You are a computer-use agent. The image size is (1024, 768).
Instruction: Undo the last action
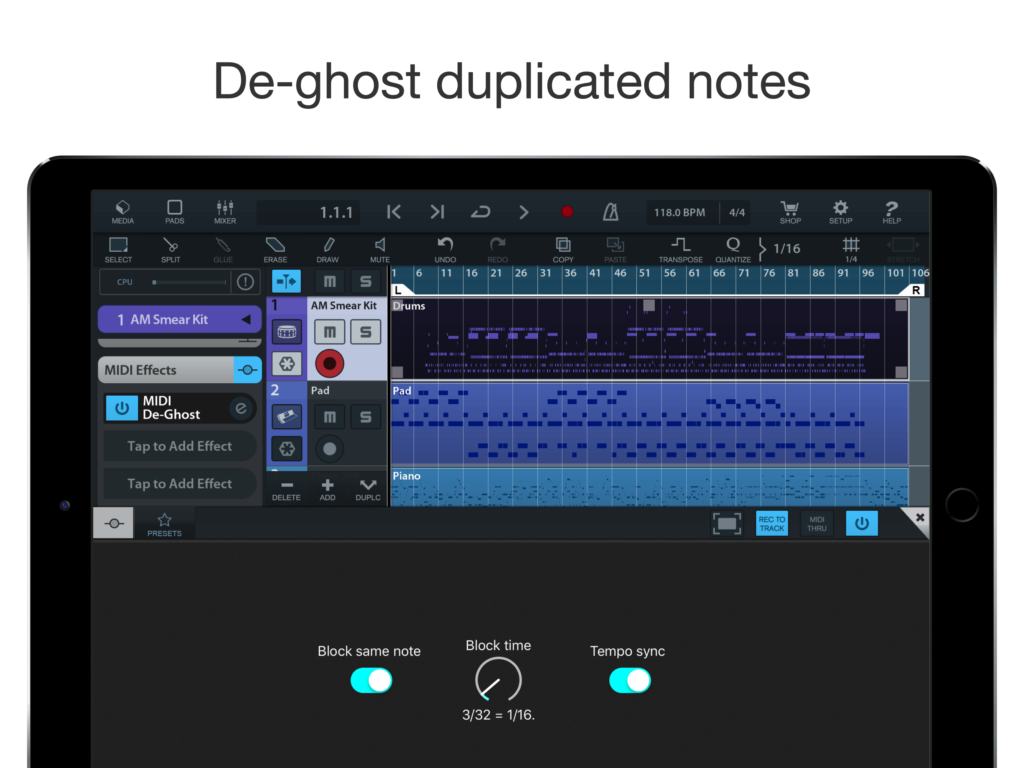tap(445, 250)
